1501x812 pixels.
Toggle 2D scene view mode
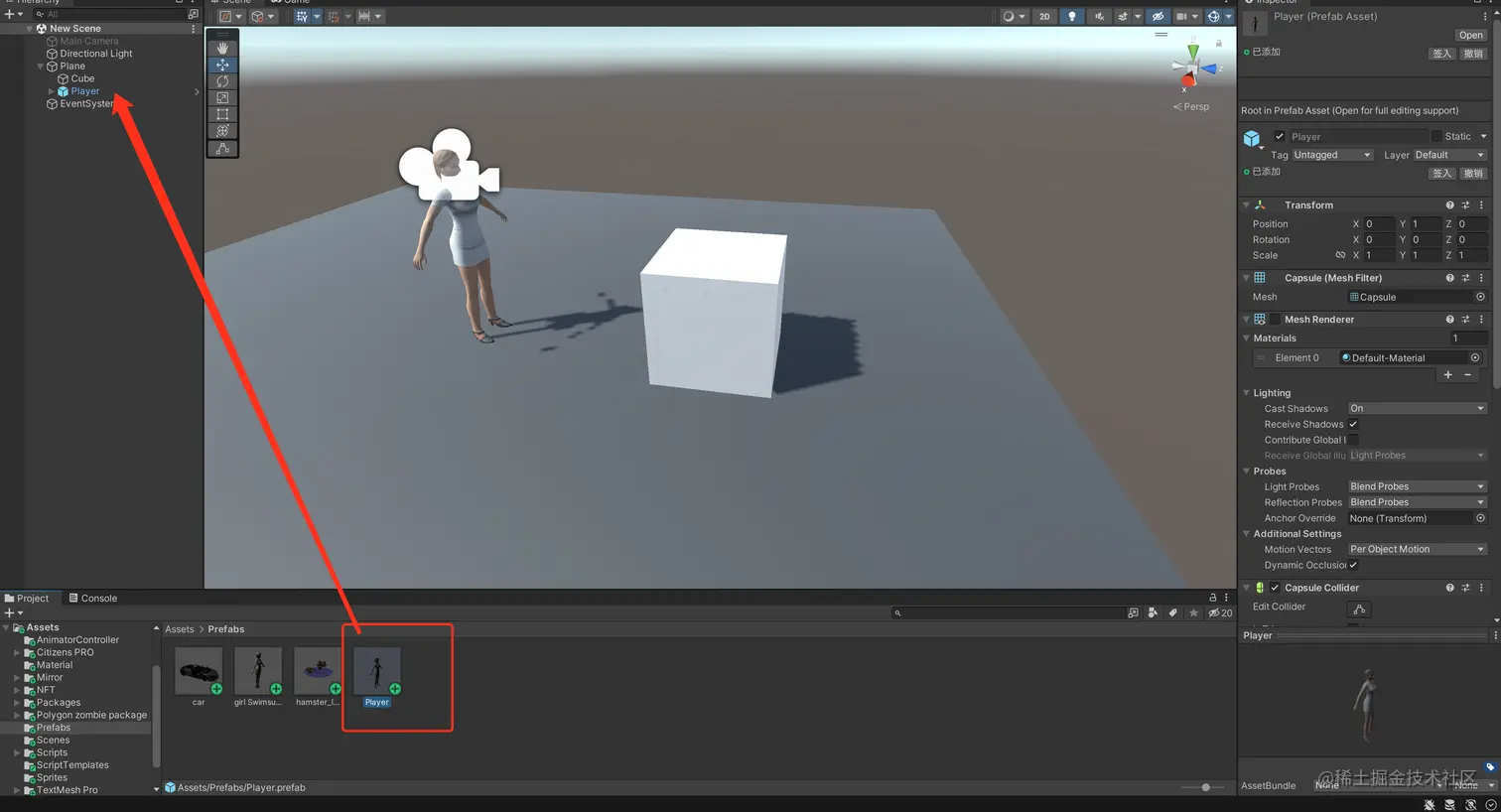(1044, 16)
